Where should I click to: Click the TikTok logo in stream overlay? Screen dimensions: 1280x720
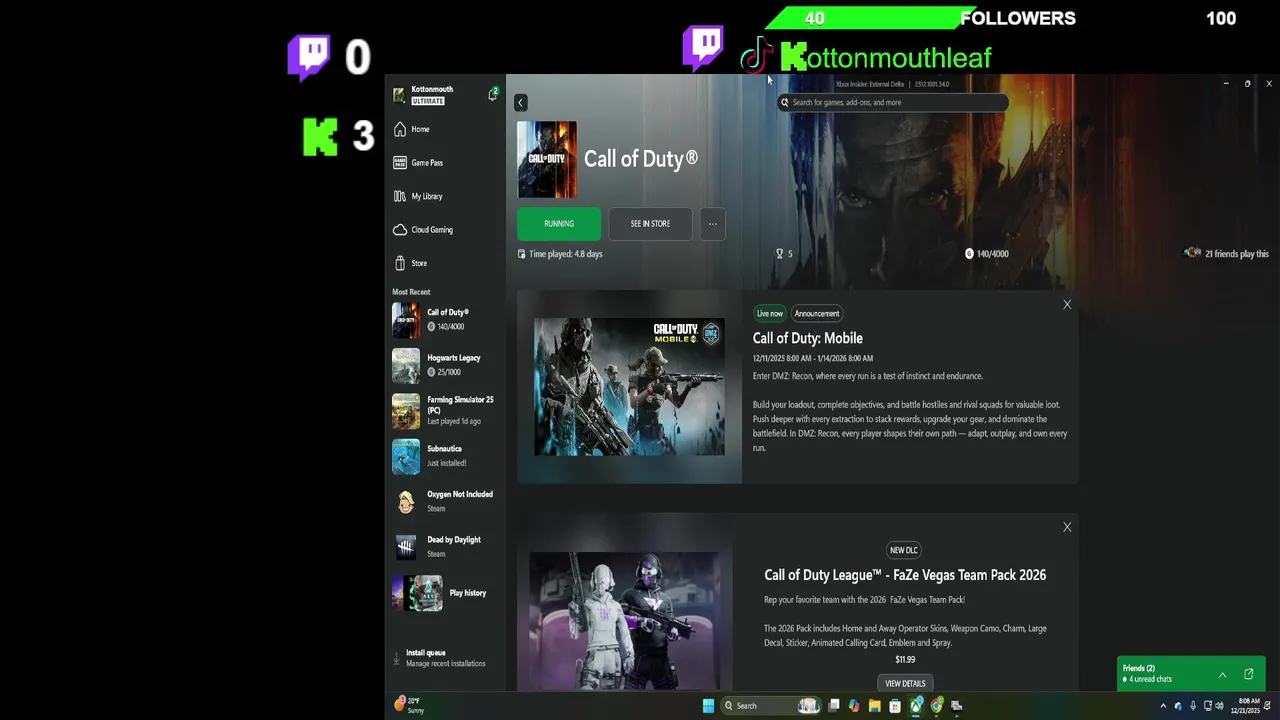tap(757, 55)
